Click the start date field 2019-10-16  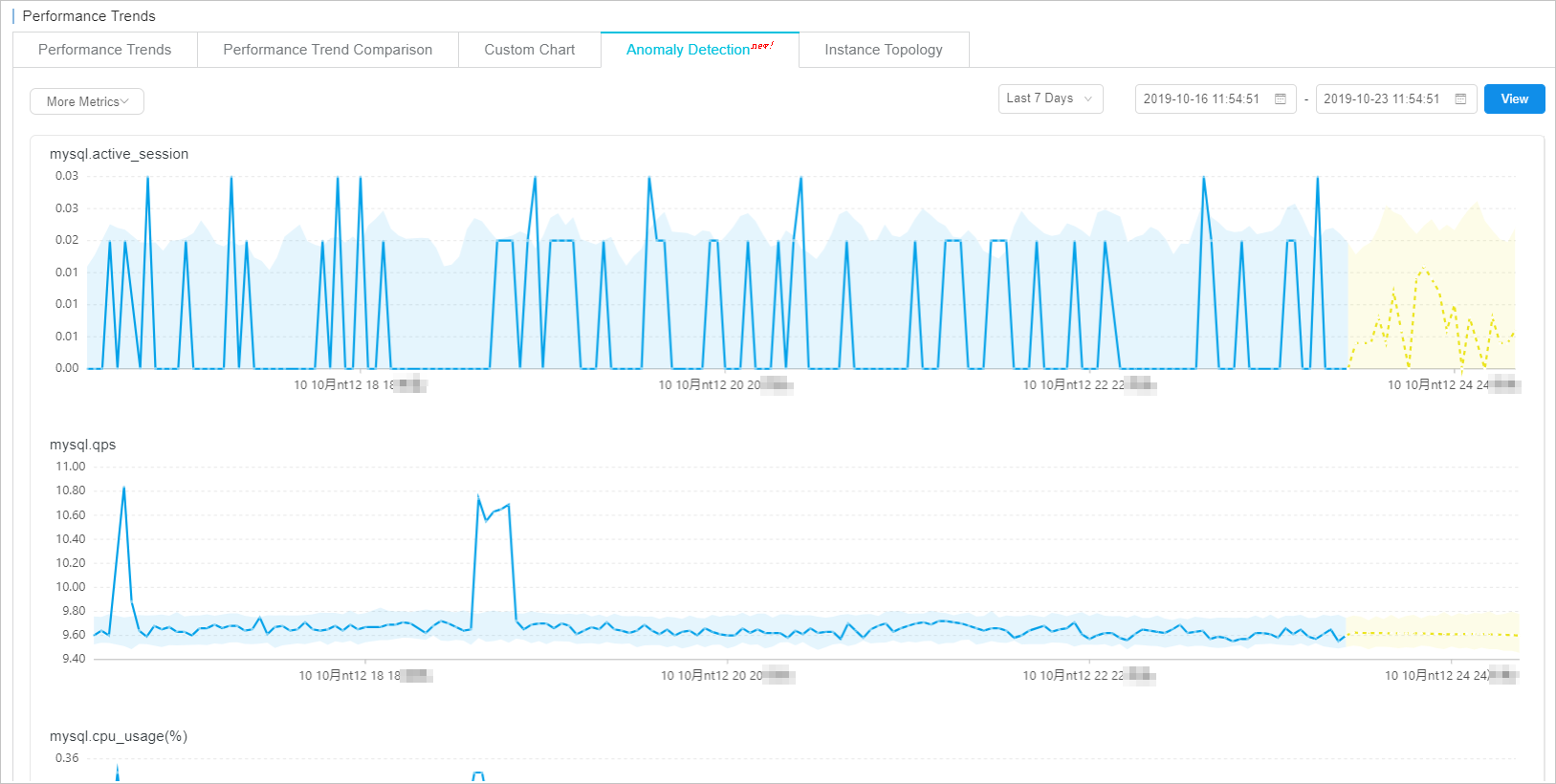point(1201,99)
